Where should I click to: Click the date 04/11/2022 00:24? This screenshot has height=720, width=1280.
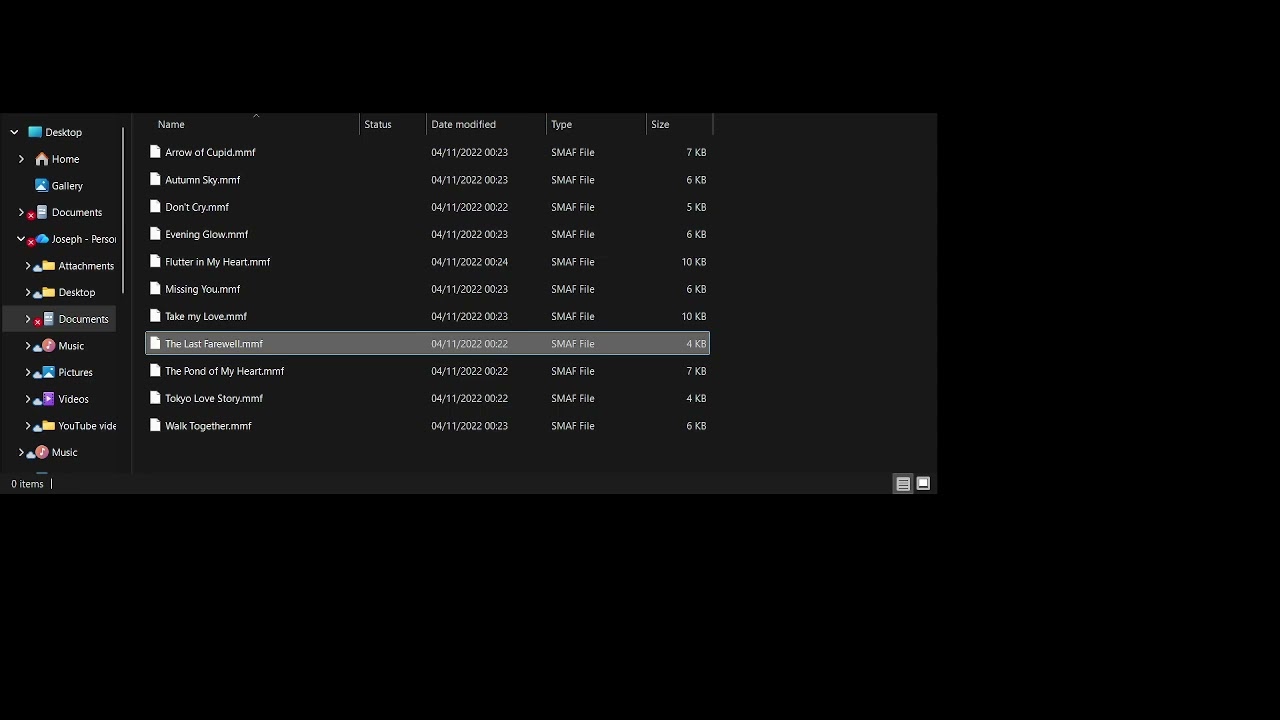(469, 262)
